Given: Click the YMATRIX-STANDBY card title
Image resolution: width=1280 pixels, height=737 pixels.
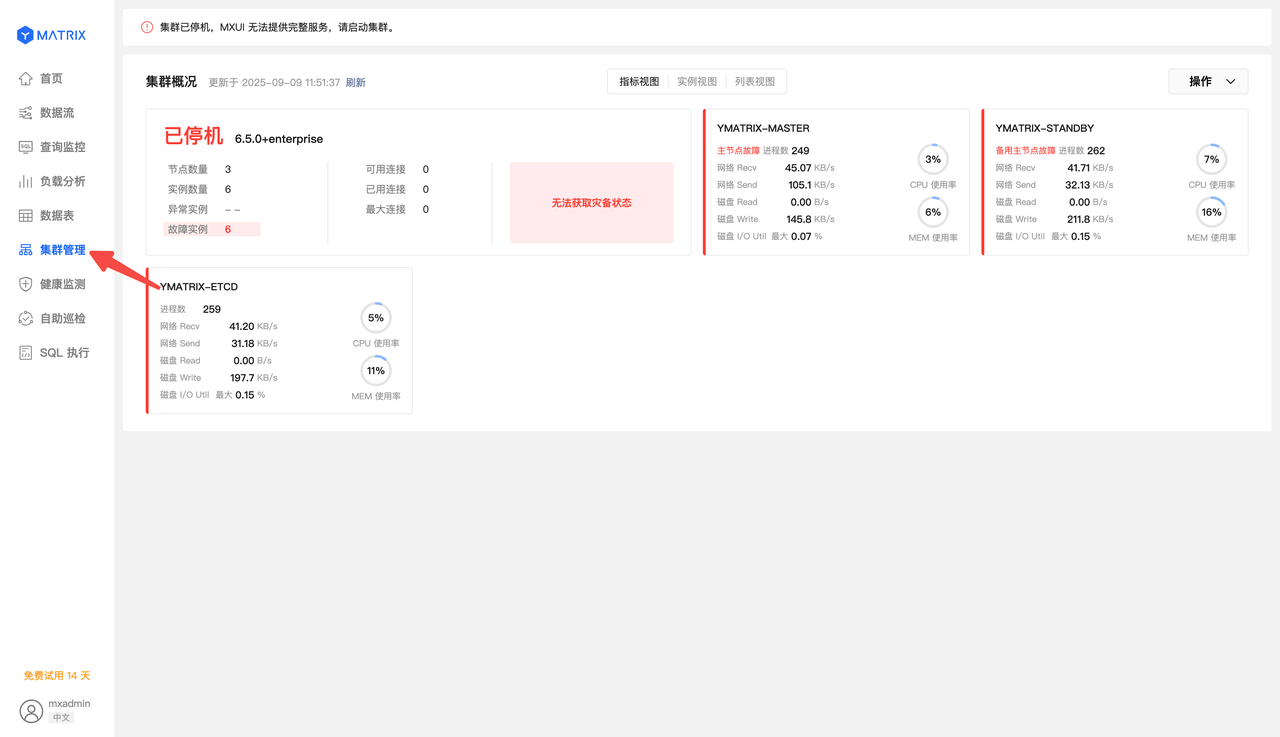Looking at the screenshot, I should pos(1045,128).
